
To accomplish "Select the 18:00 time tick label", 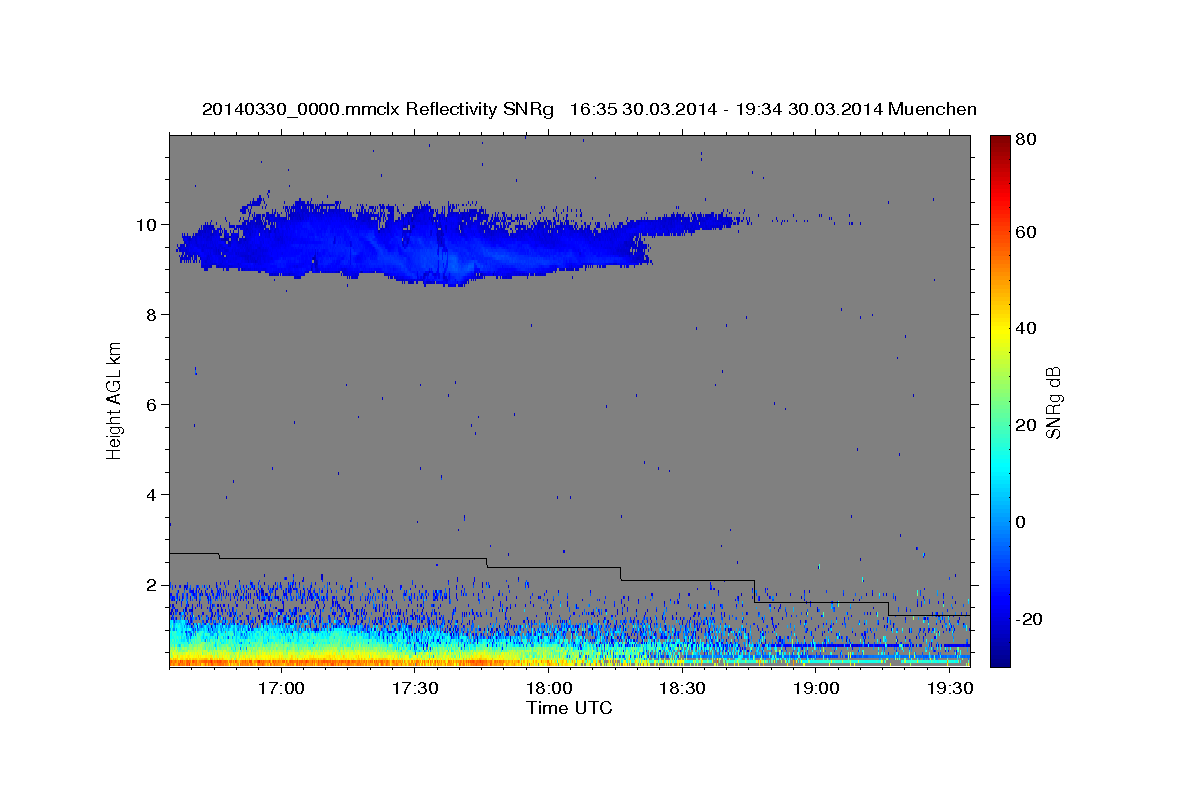I will coord(549,689).
